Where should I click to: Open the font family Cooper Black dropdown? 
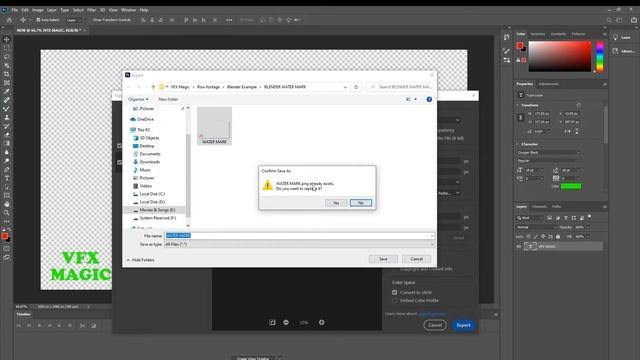point(548,152)
